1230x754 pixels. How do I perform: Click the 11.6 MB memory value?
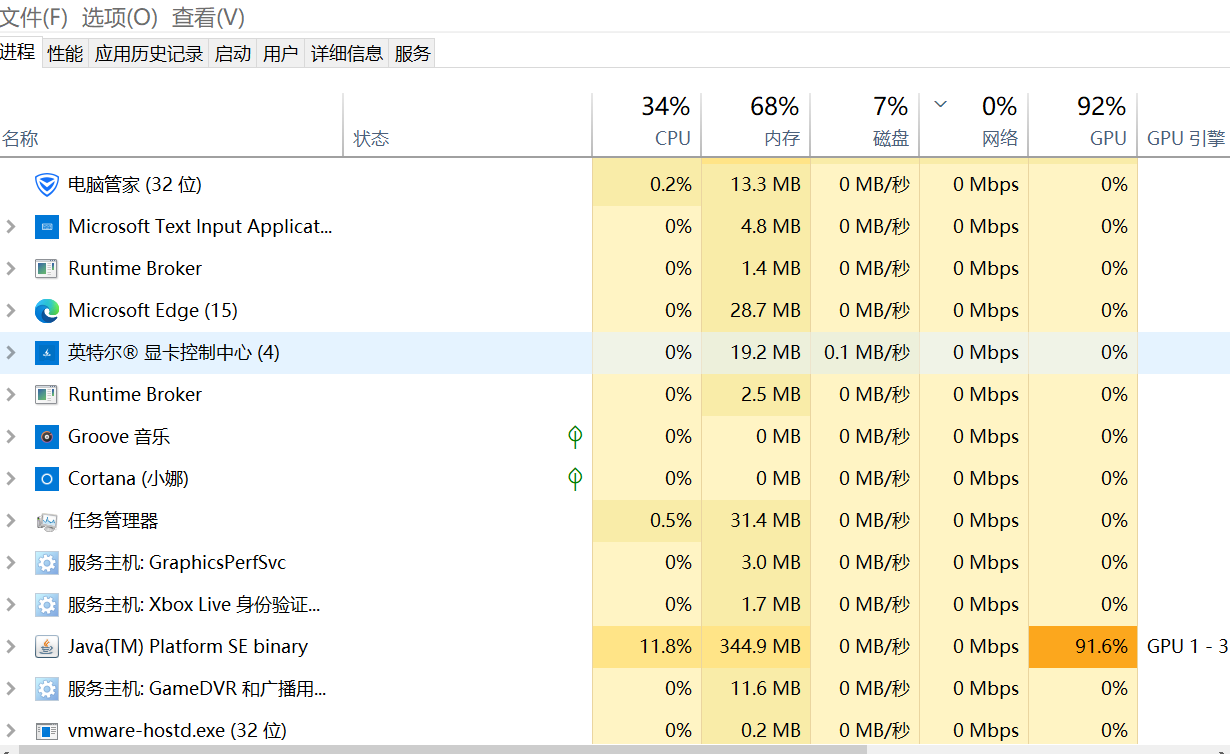tap(765, 689)
